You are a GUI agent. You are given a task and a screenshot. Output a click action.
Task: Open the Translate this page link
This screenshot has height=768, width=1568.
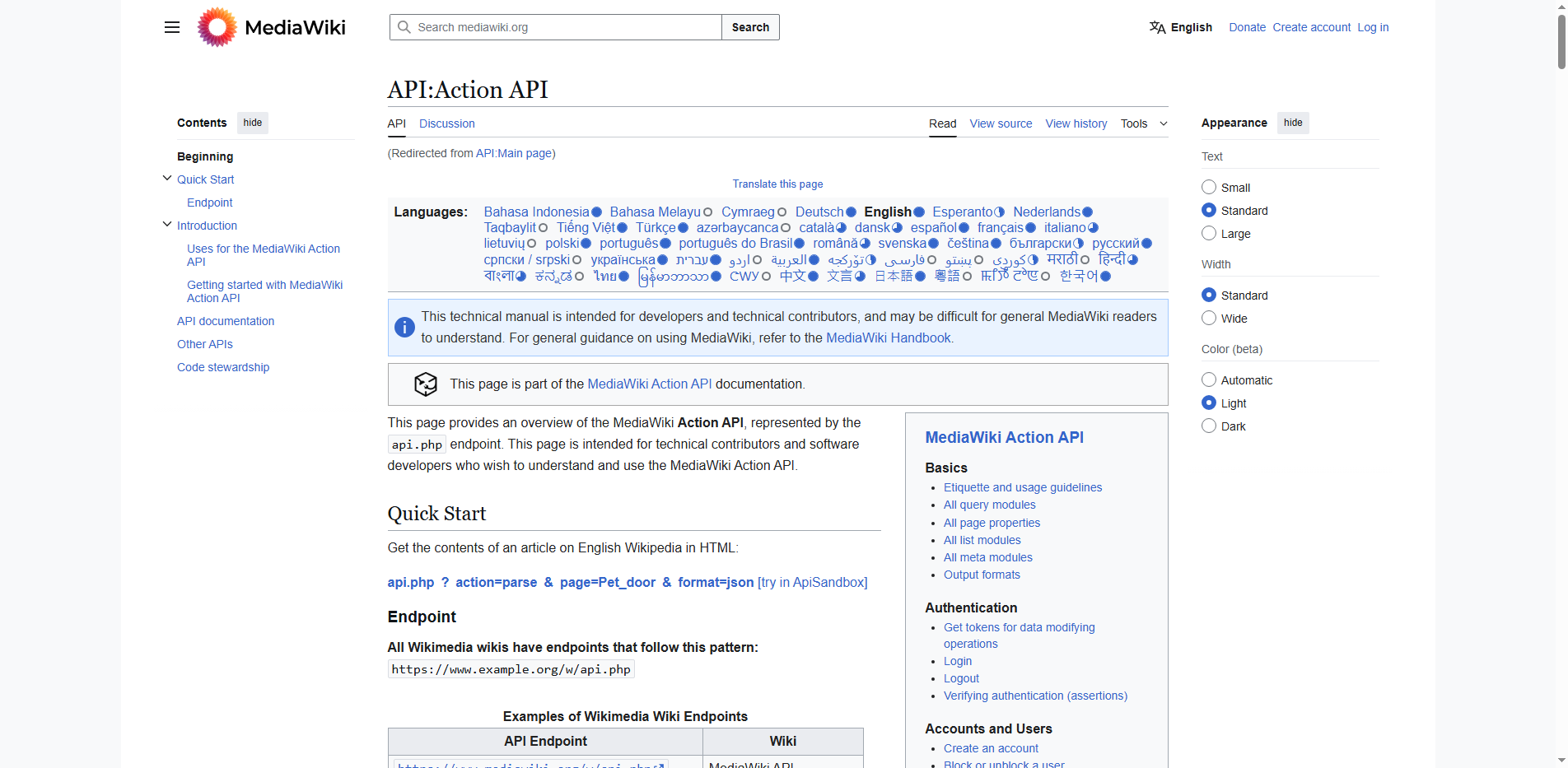(777, 184)
